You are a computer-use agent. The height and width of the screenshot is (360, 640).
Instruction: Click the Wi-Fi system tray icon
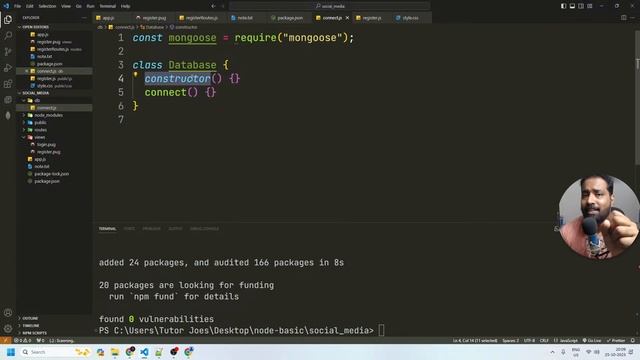(589, 352)
